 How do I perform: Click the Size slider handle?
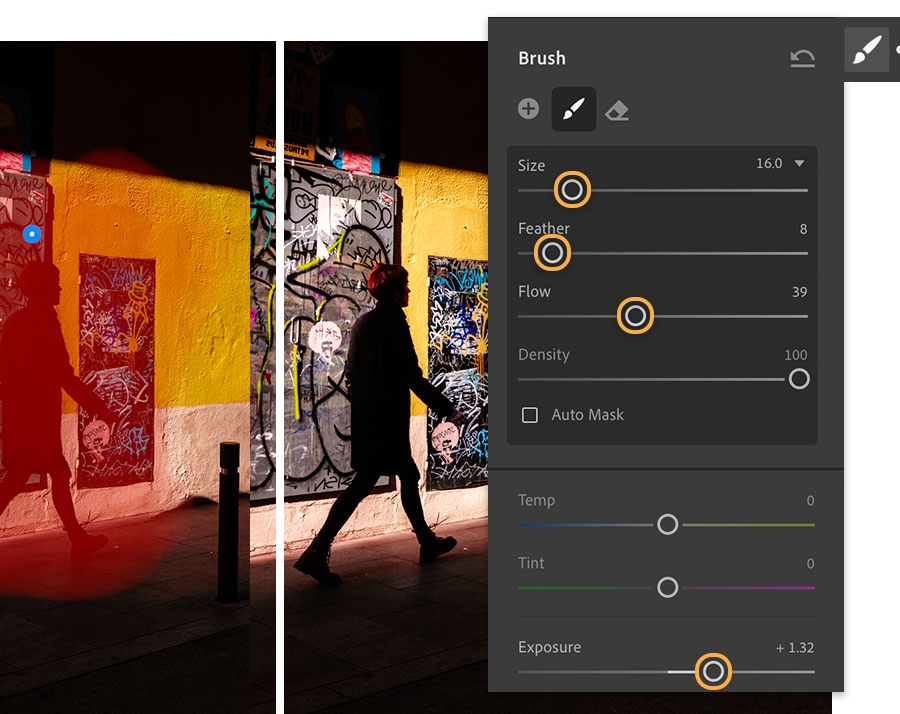coord(572,189)
